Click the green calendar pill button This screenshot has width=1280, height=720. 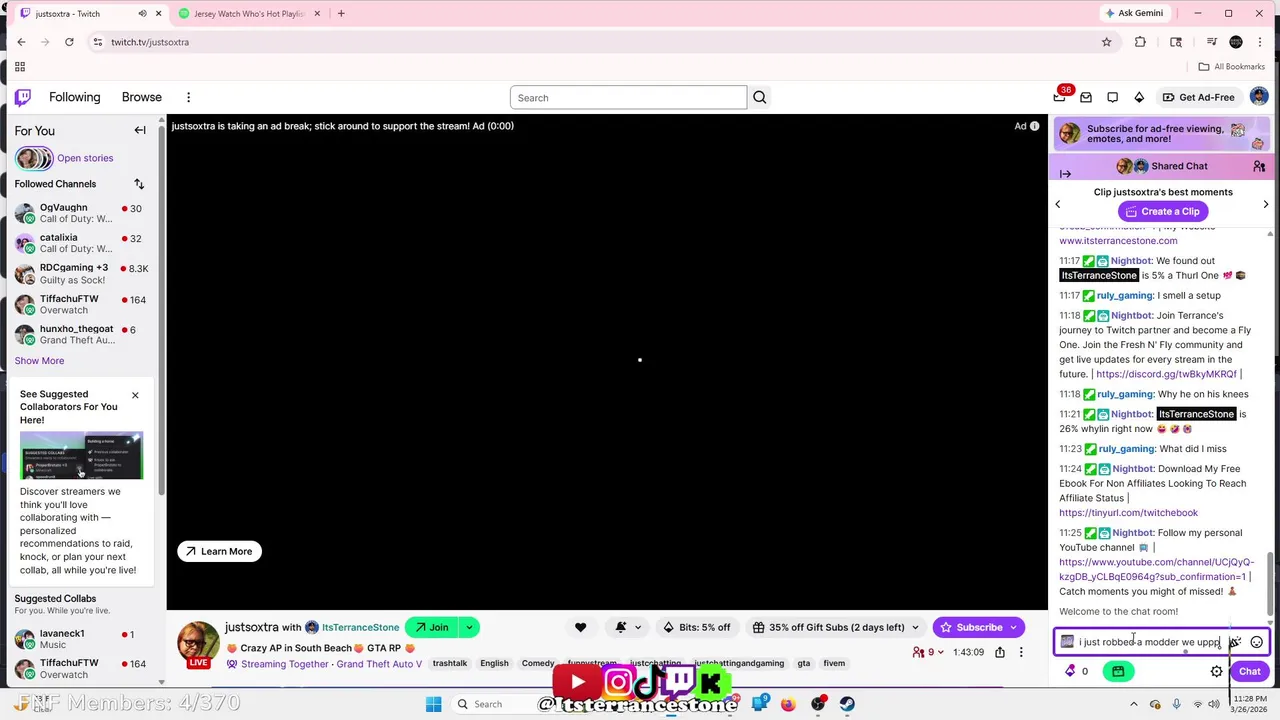(1118, 671)
